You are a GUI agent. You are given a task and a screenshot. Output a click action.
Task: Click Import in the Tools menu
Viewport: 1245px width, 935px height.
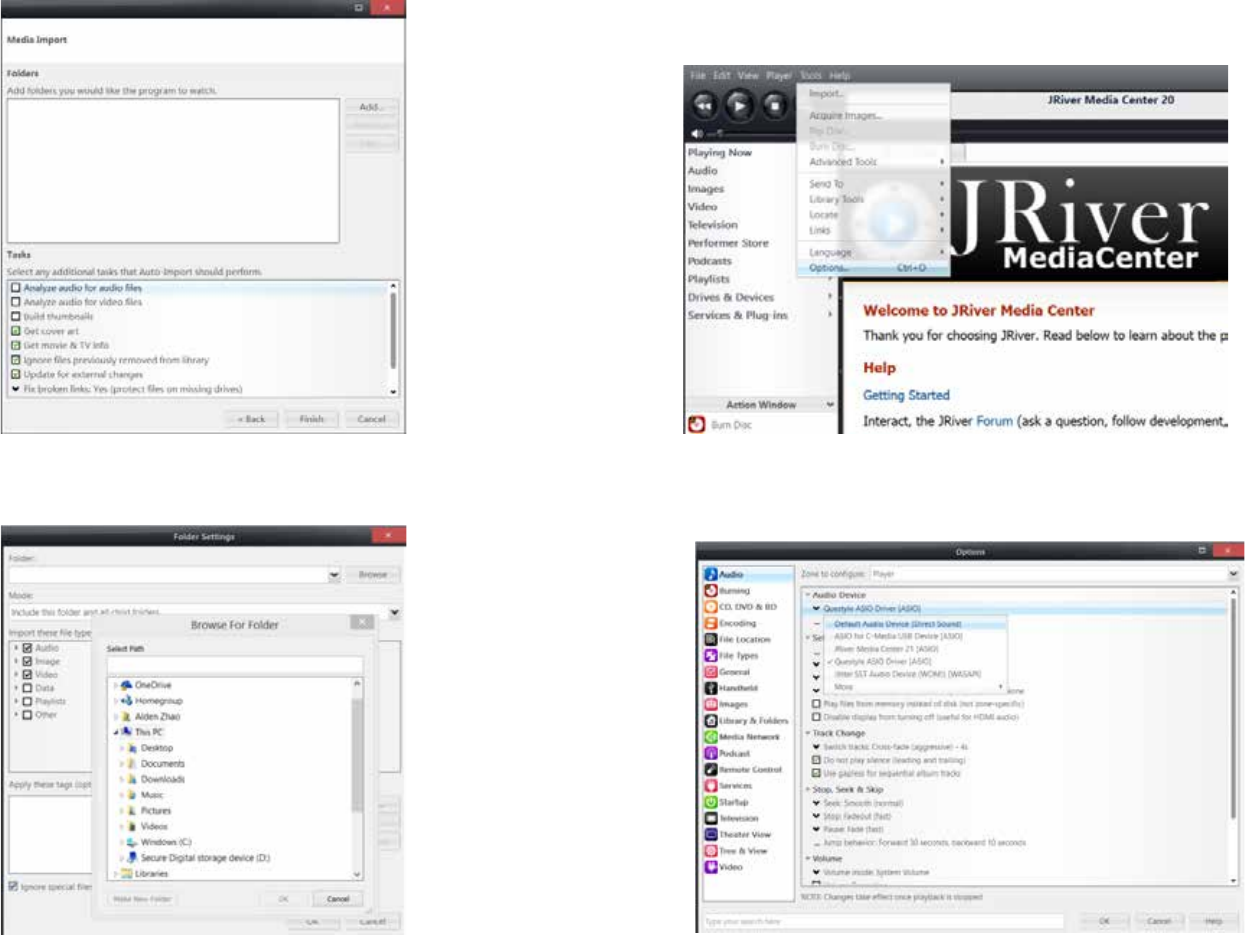point(872,93)
